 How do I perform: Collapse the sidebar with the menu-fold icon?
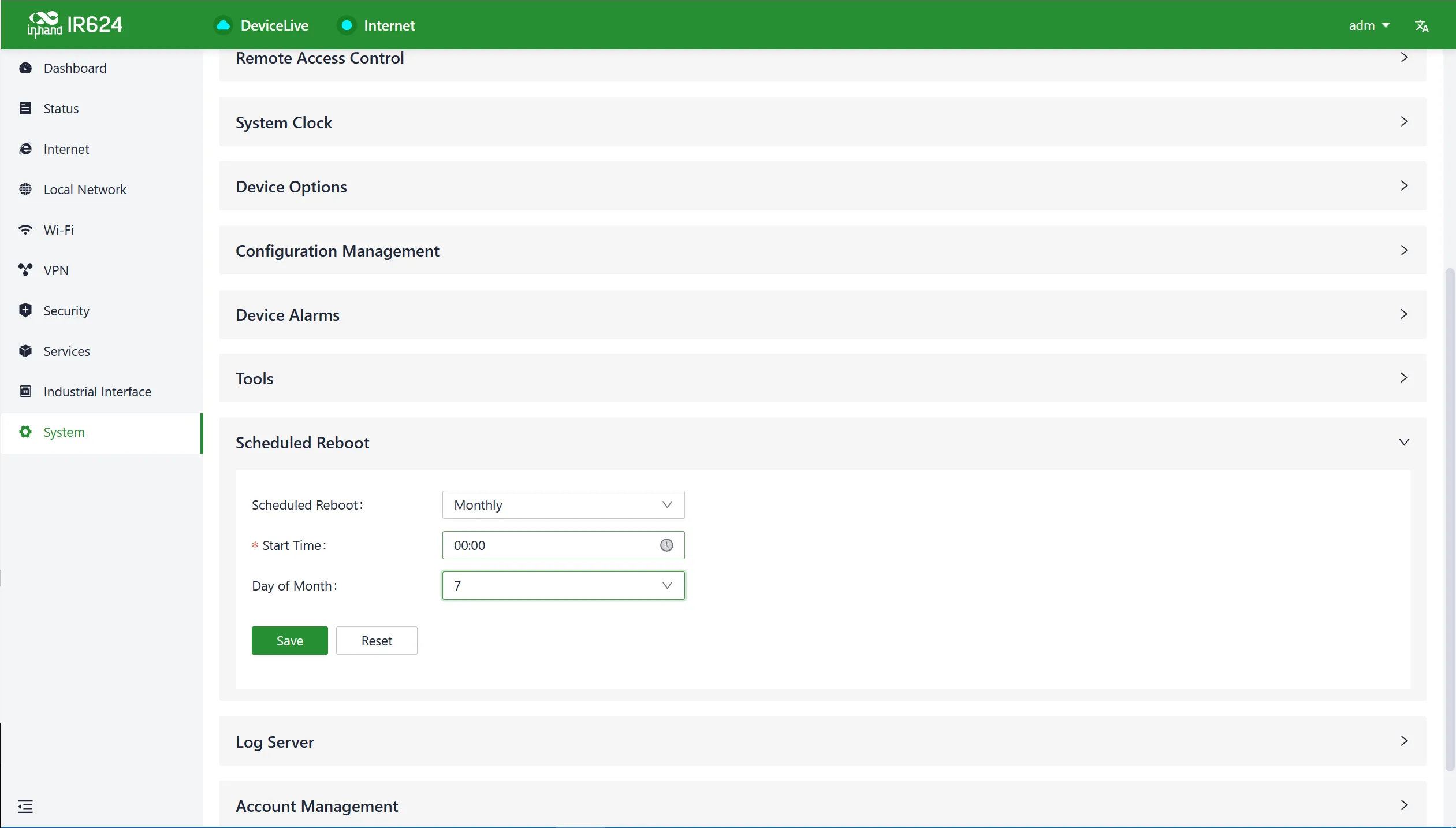tap(25, 806)
